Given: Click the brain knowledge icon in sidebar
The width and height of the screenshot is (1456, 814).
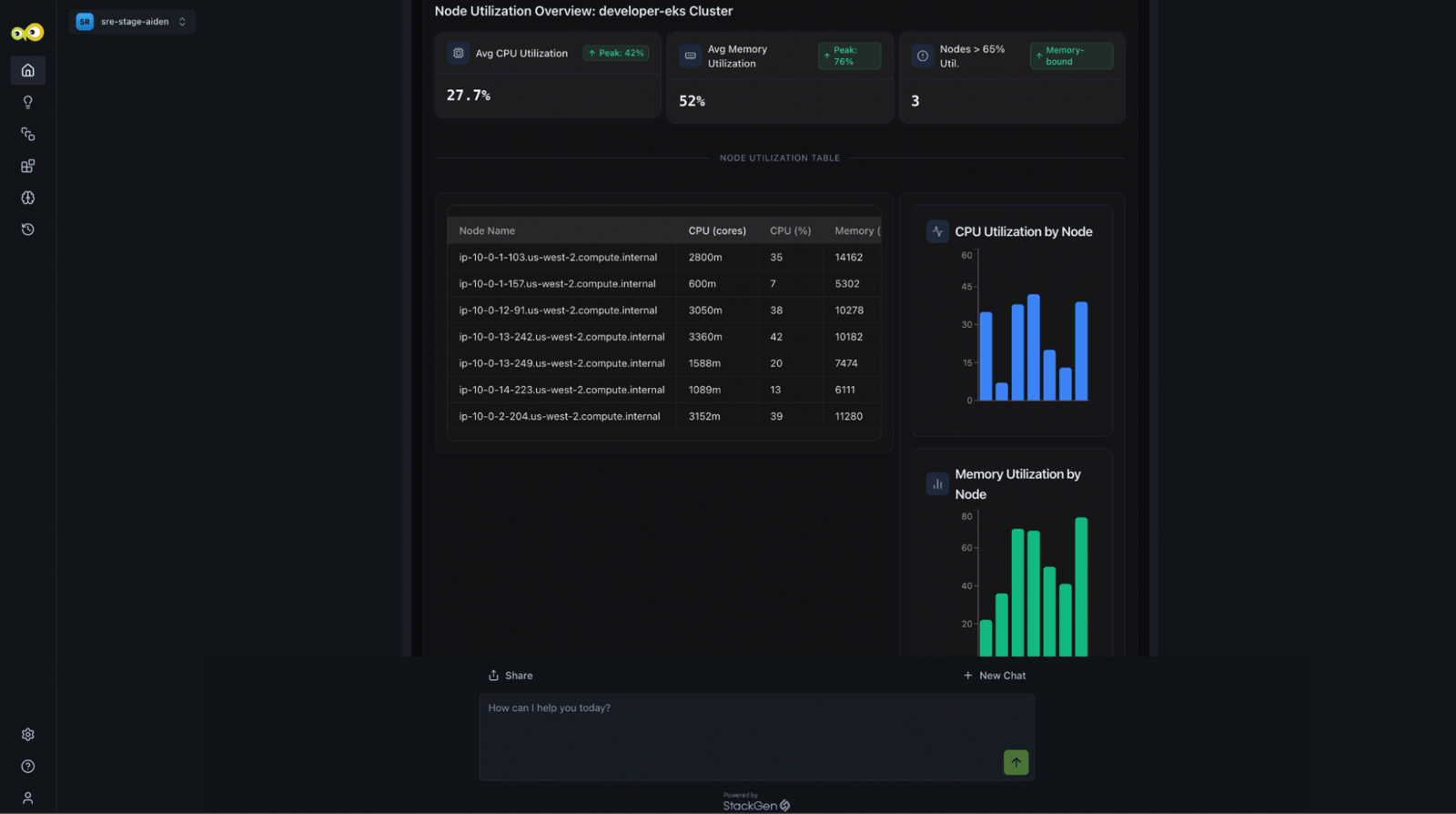Looking at the screenshot, I should (28, 198).
